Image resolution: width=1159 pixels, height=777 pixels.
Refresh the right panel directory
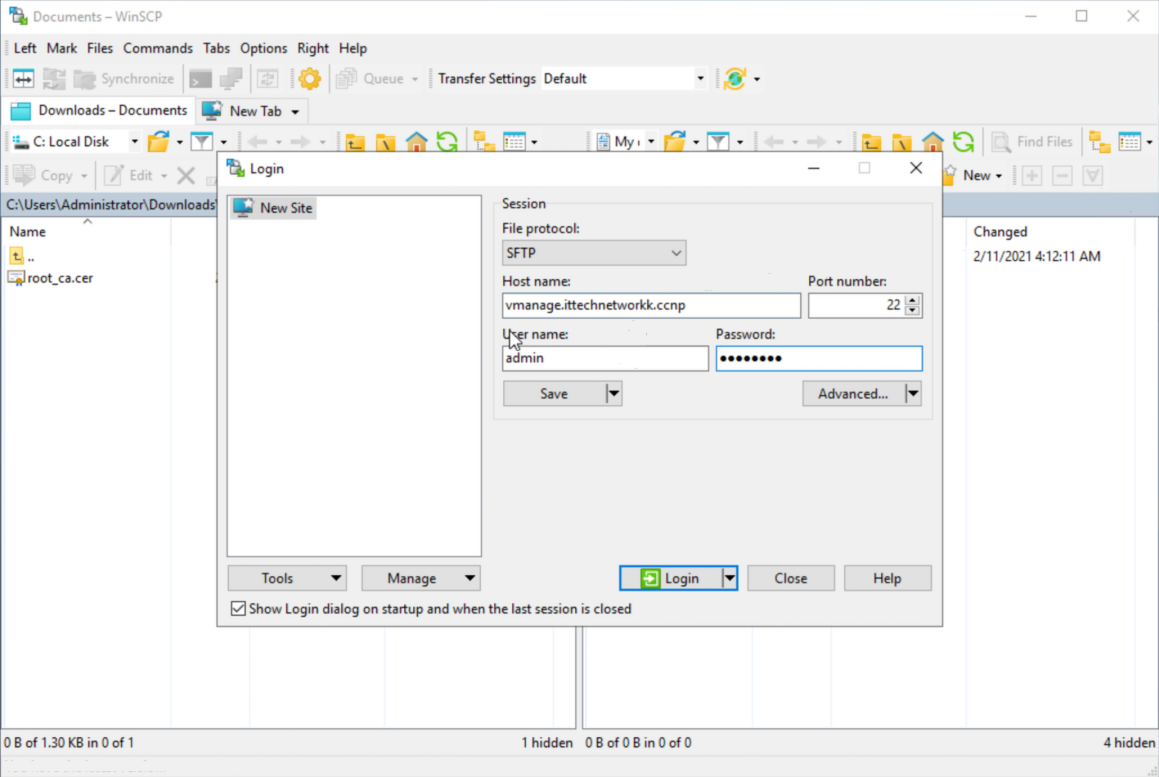(963, 141)
